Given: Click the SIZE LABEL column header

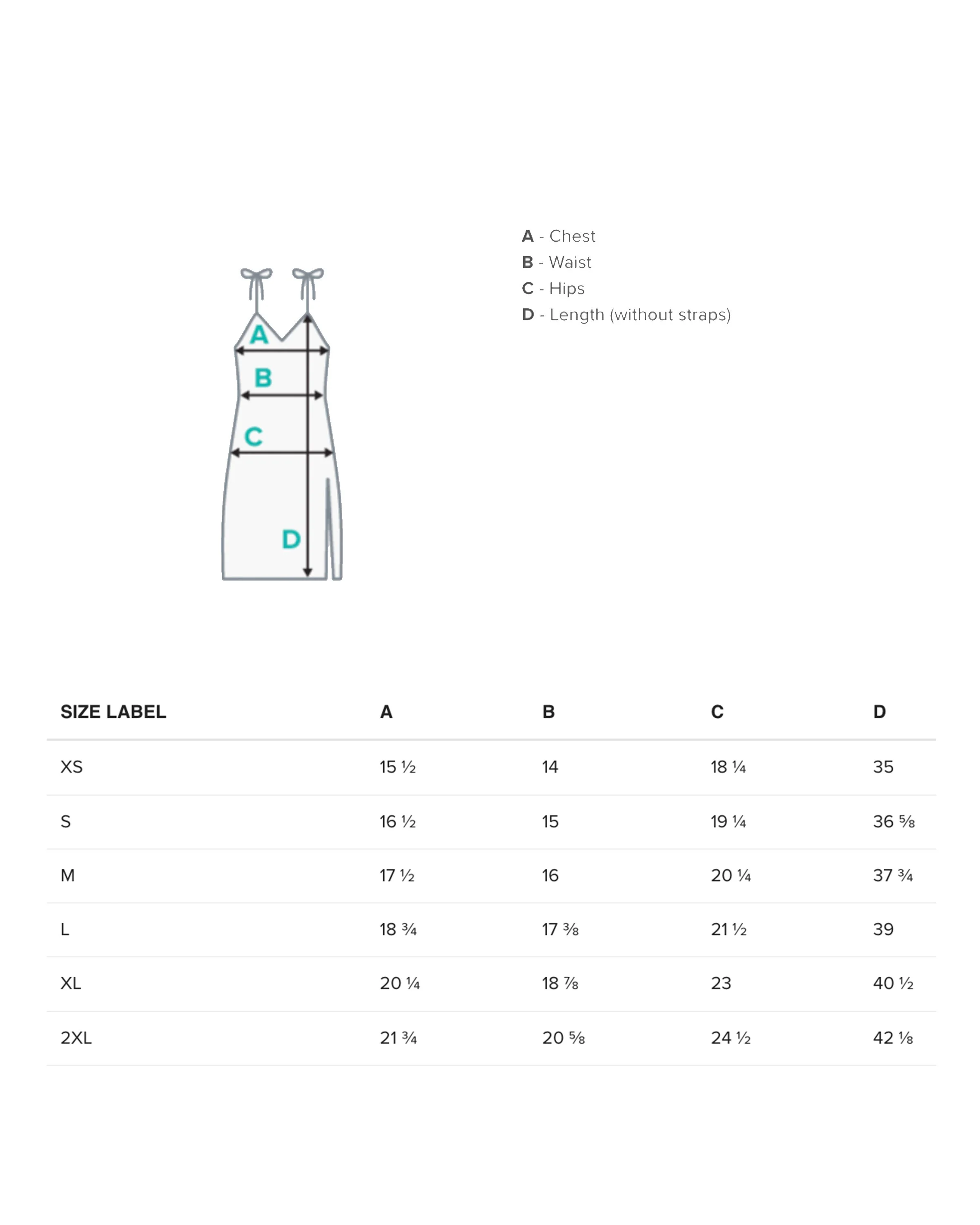Looking at the screenshot, I should 113,712.
